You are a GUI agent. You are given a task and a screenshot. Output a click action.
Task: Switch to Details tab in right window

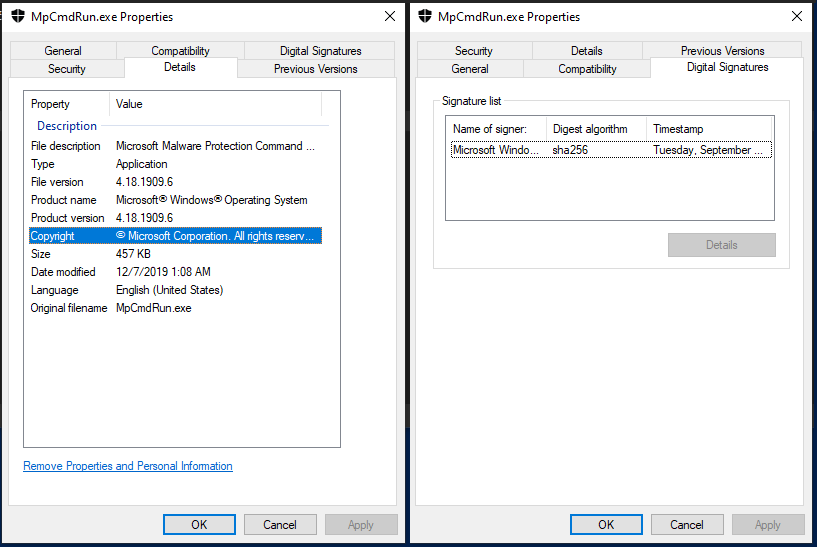coord(587,51)
